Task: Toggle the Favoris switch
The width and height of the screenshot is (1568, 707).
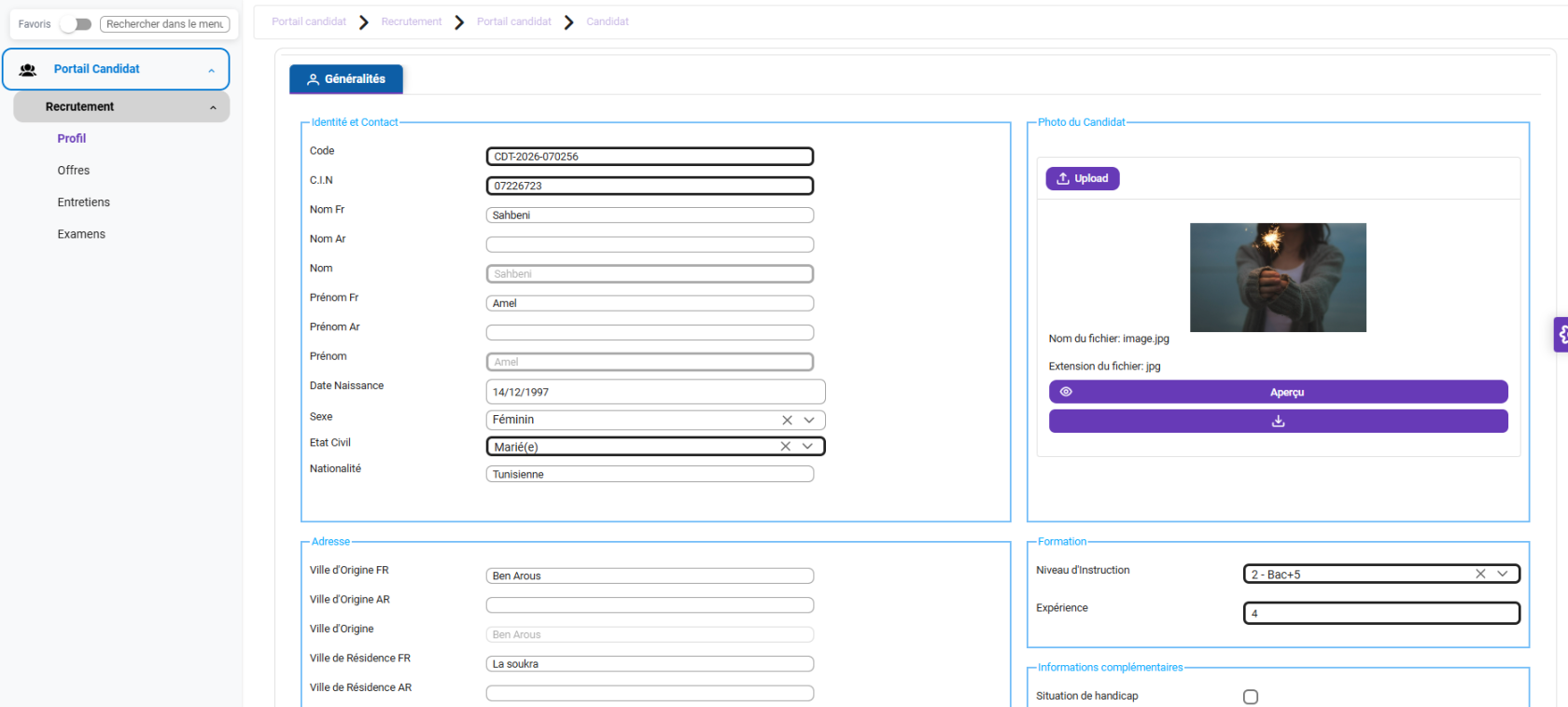Action: pyautogui.click(x=76, y=24)
